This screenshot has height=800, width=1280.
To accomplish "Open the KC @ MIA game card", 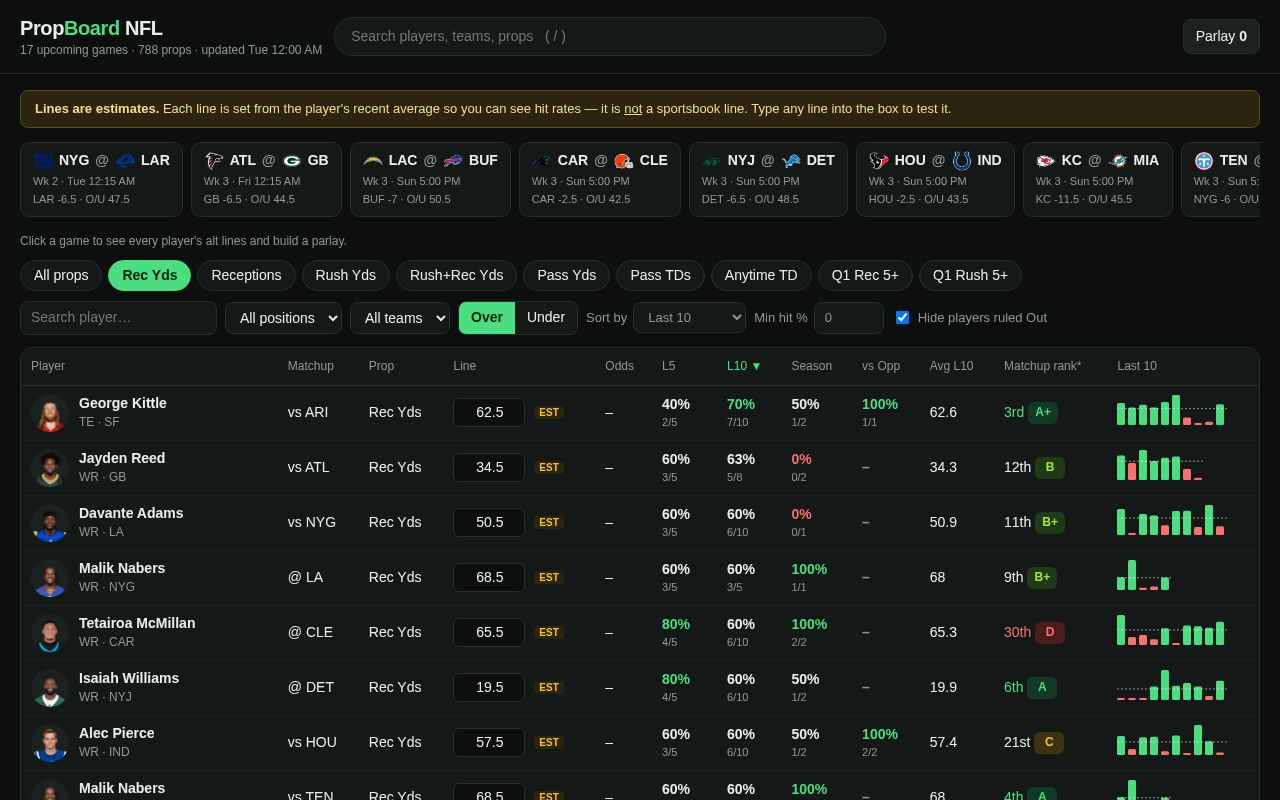I will [x=1097, y=179].
